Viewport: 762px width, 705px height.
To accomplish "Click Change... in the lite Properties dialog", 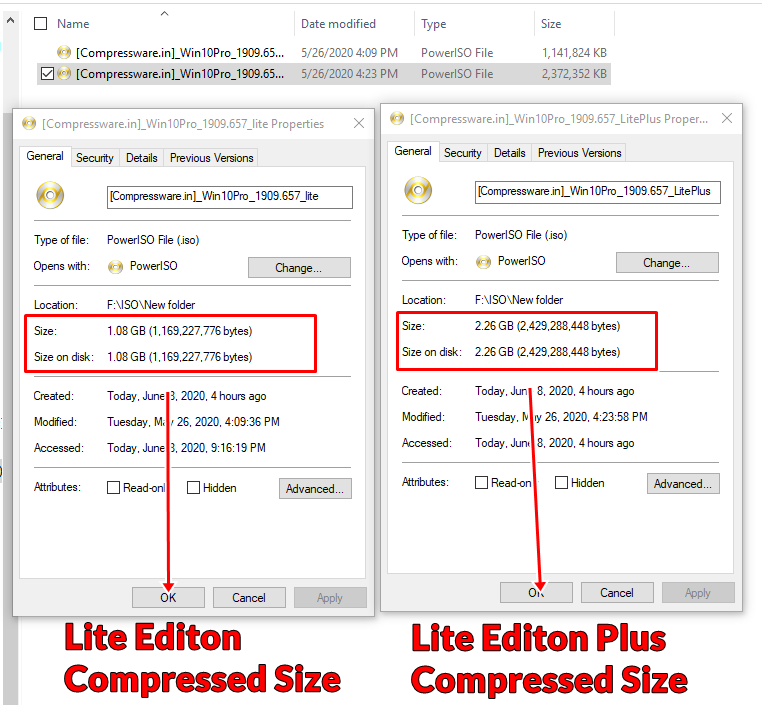I will (x=299, y=268).
